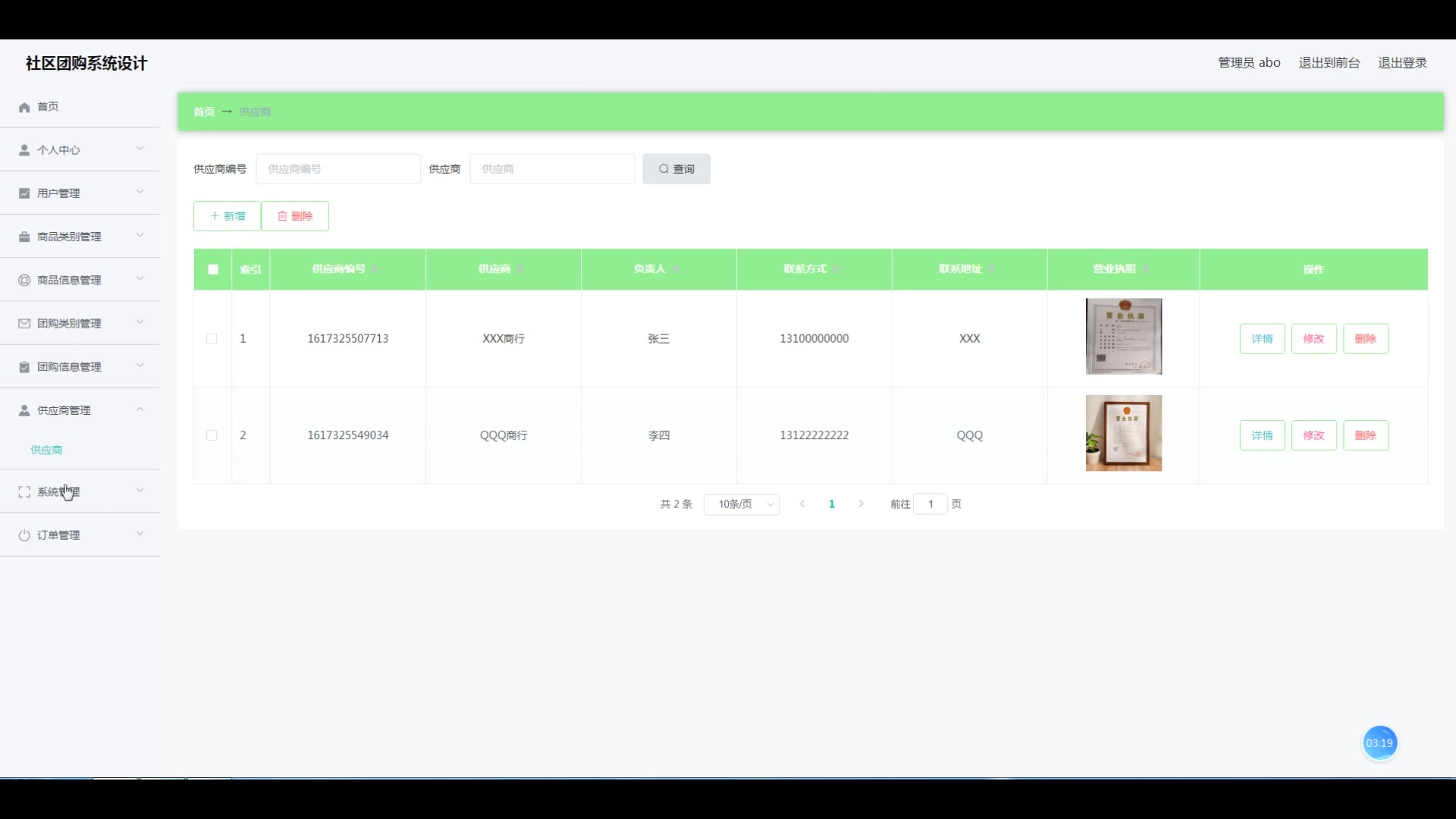
Task: Expand the 商品信息管理 menu chevron
Action: [x=140, y=279]
